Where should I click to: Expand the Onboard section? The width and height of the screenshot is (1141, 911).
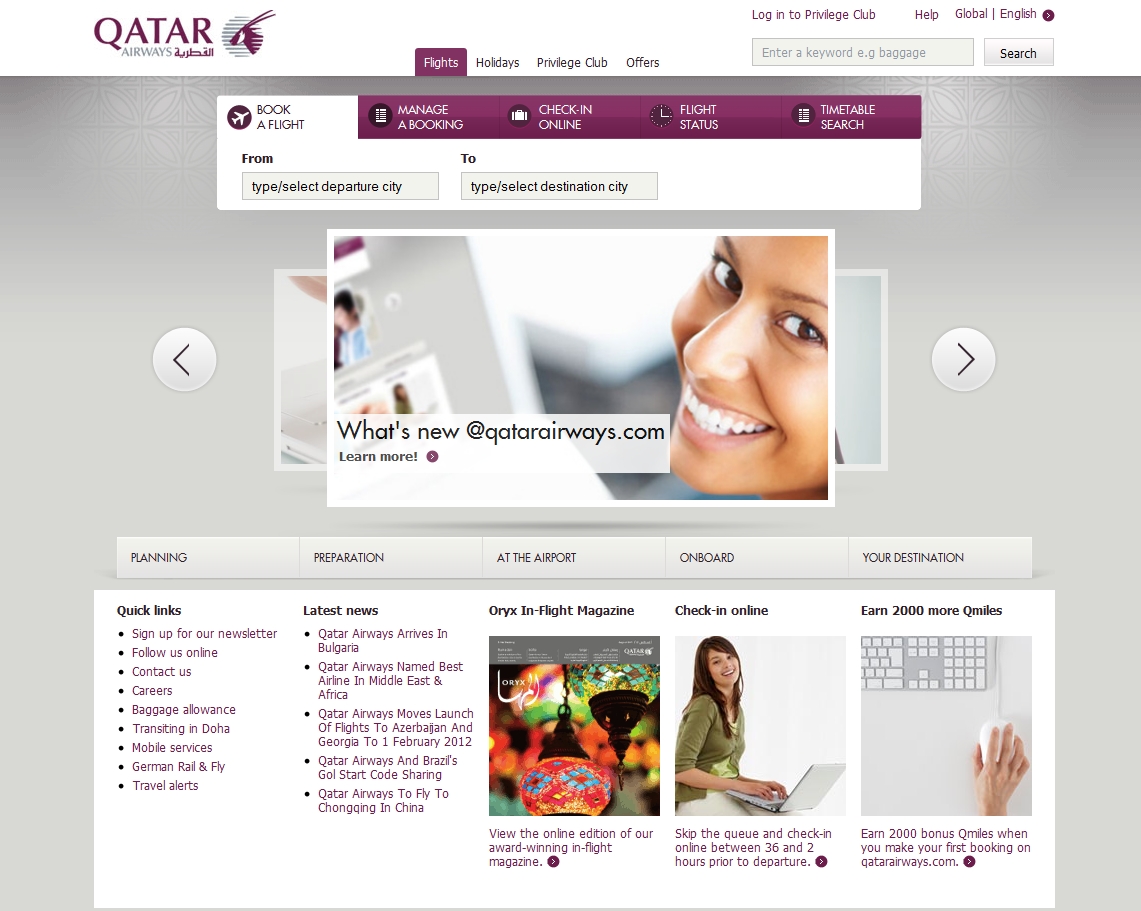tap(757, 557)
